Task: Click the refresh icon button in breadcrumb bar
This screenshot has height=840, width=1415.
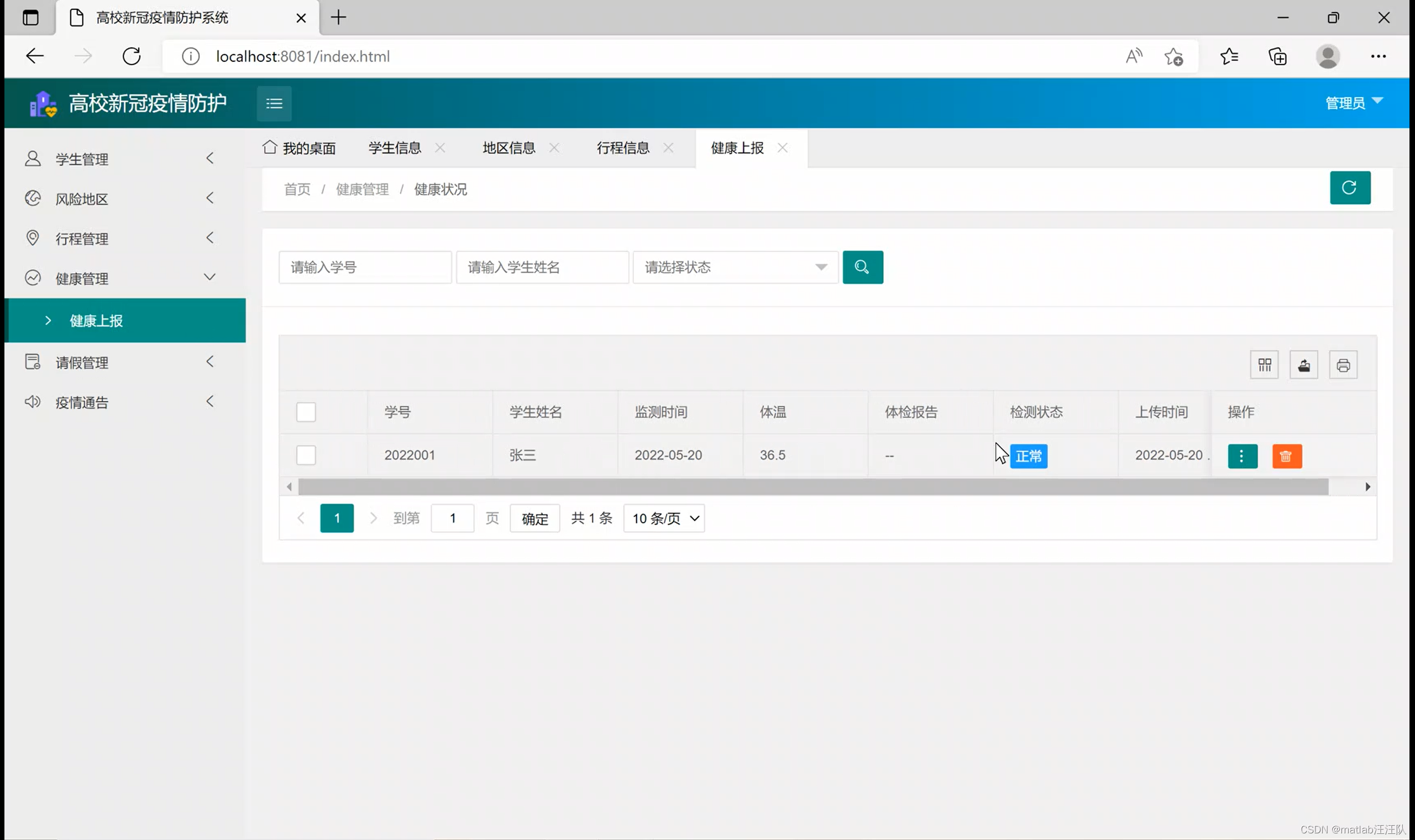Action: pos(1349,187)
